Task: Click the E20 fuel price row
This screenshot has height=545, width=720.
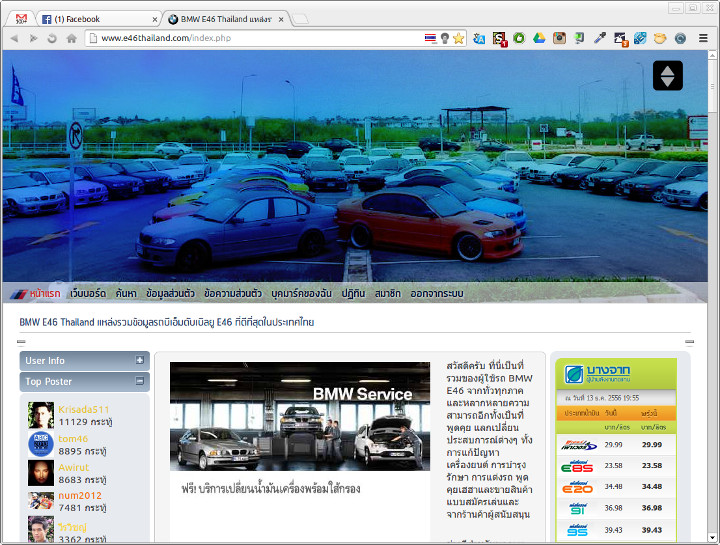Action: (x=616, y=487)
